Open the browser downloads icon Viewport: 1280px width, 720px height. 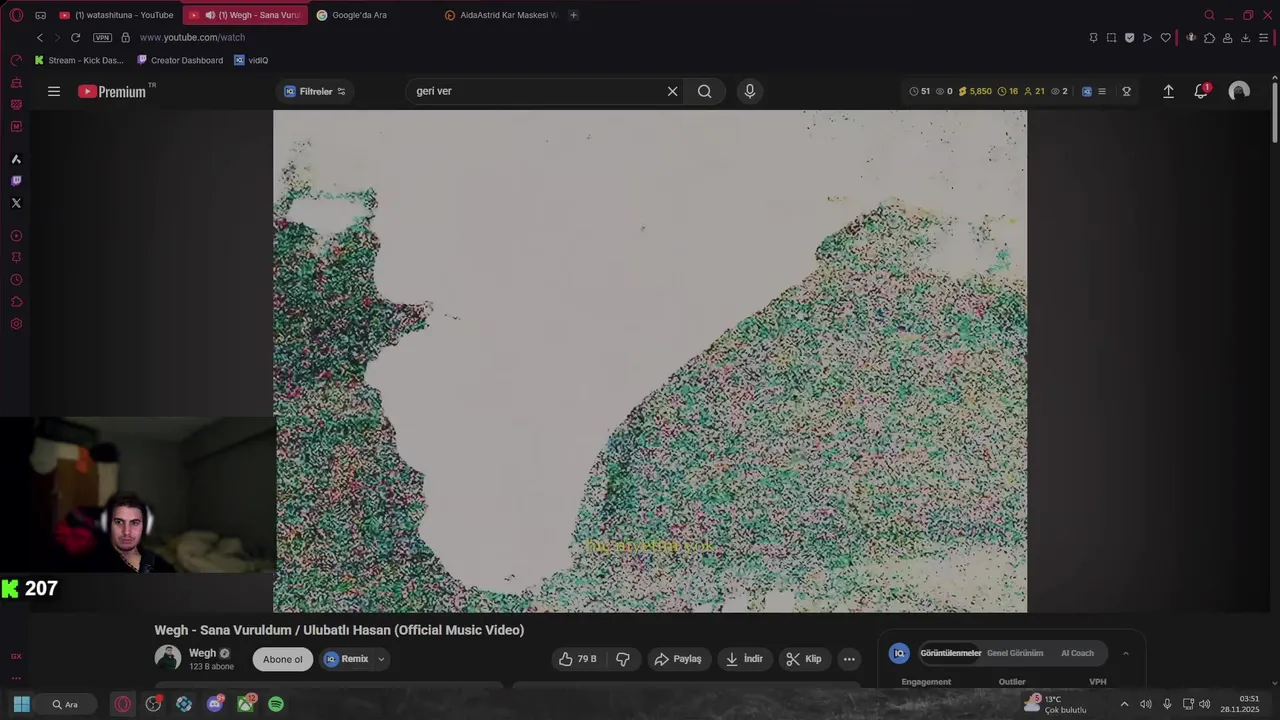[1245, 38]
